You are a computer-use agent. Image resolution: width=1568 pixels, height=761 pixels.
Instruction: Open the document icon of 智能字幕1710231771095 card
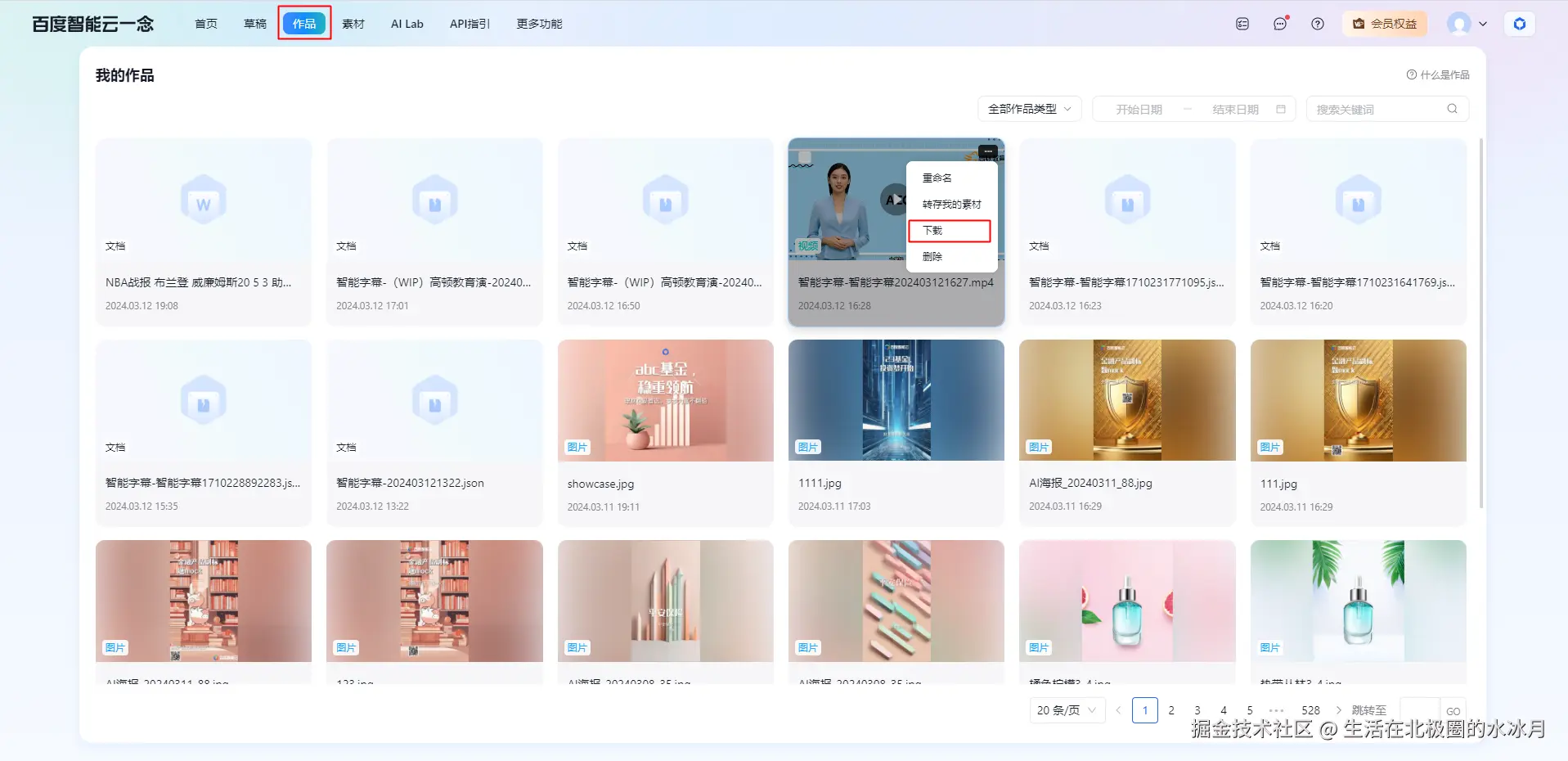coord(1127,200)
